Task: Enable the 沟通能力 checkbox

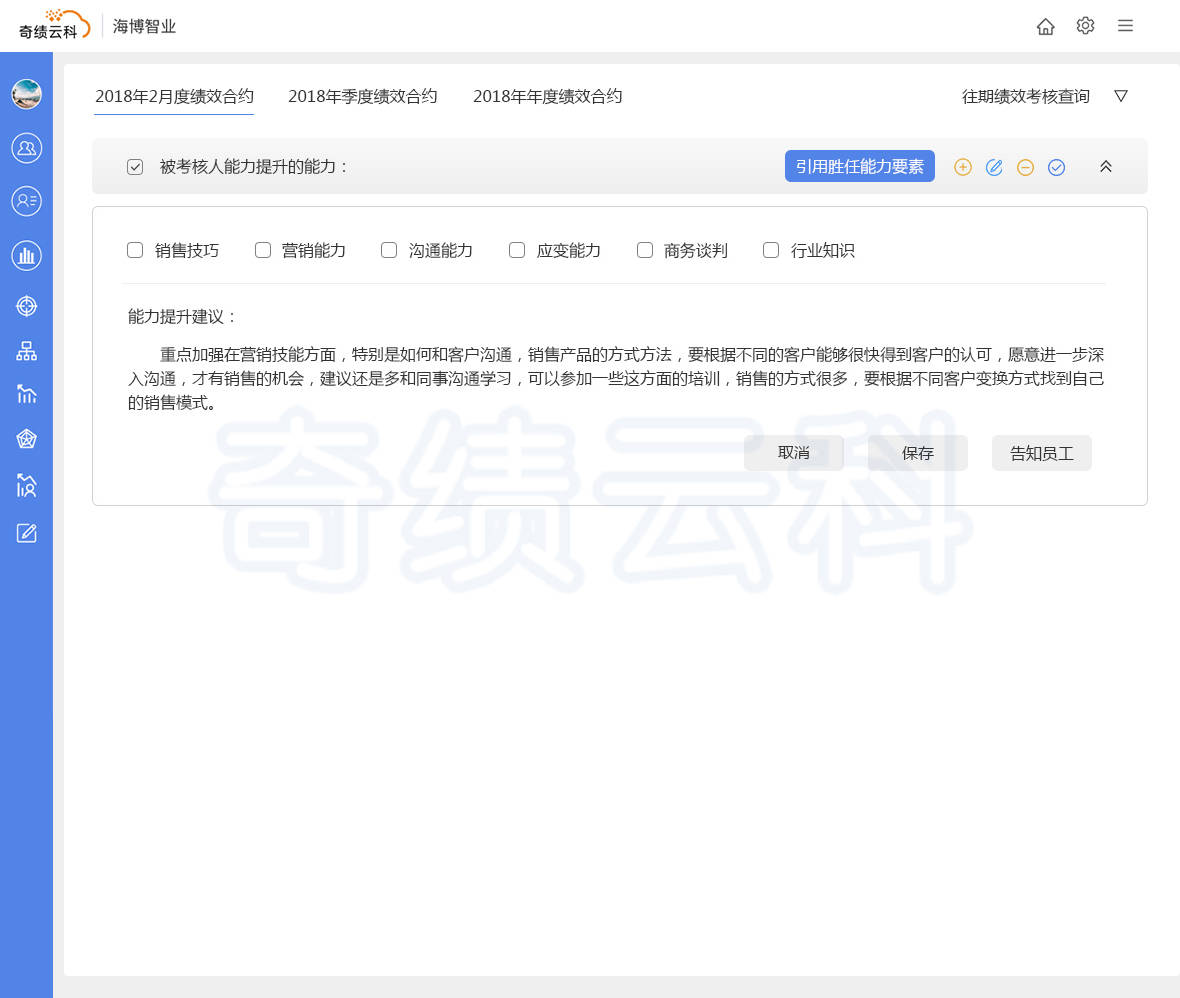Action: pyautogui.click(x=389, y=250)
